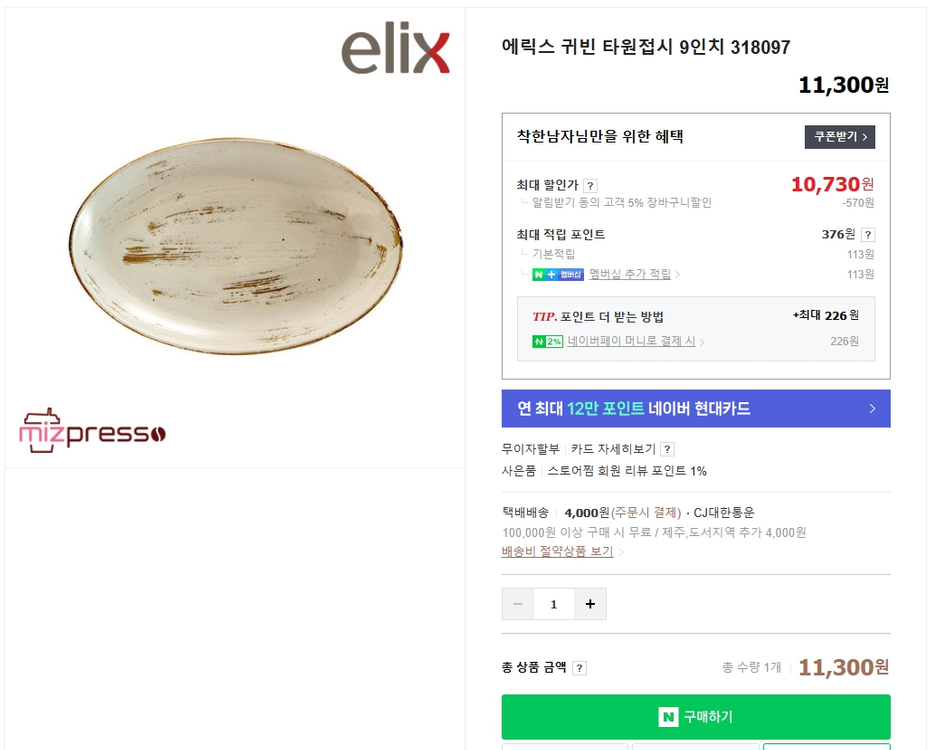
Task: Click the quantity input field
Action: (x=554, y=604)
